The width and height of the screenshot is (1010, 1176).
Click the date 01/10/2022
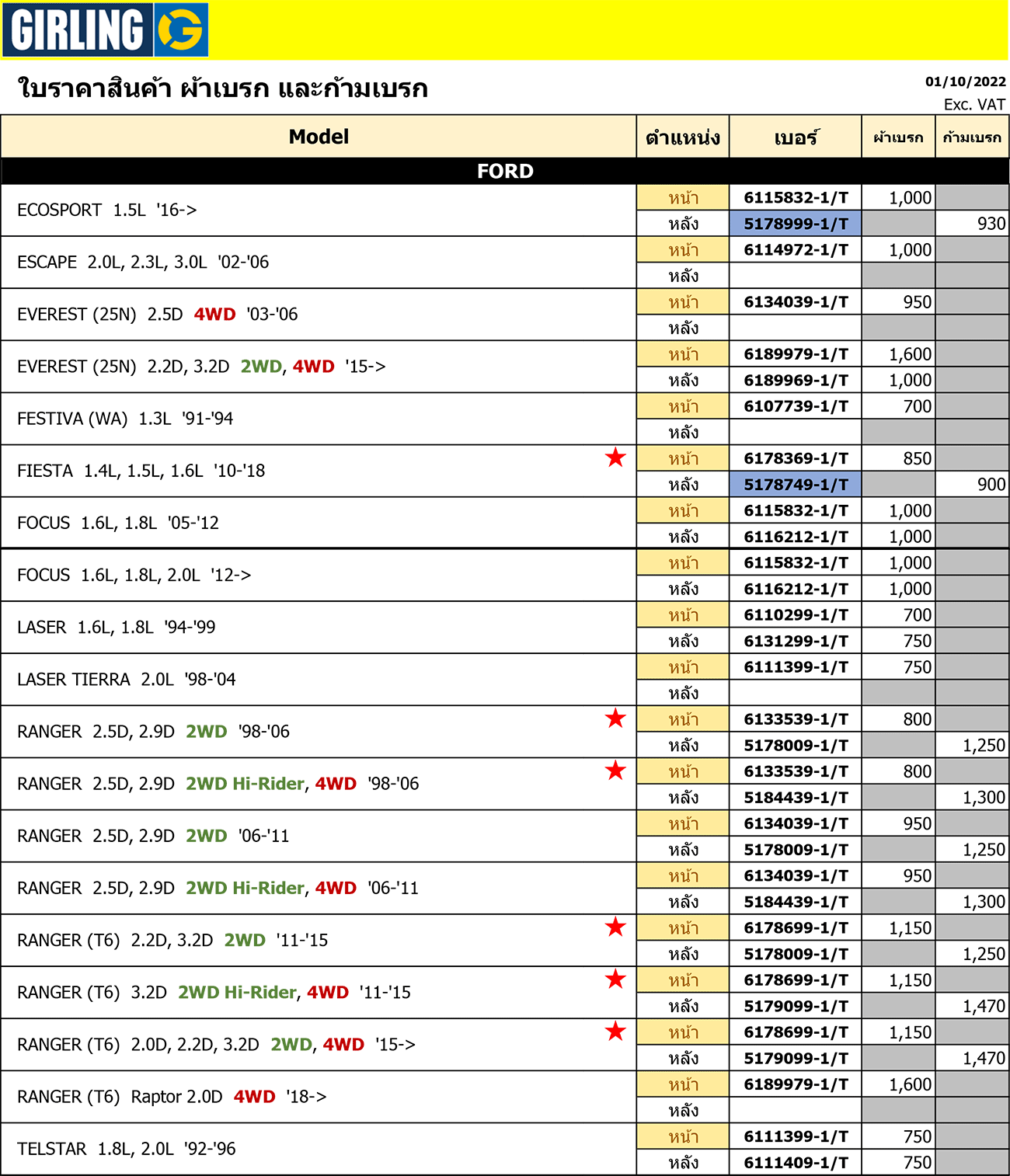(965, 82)
